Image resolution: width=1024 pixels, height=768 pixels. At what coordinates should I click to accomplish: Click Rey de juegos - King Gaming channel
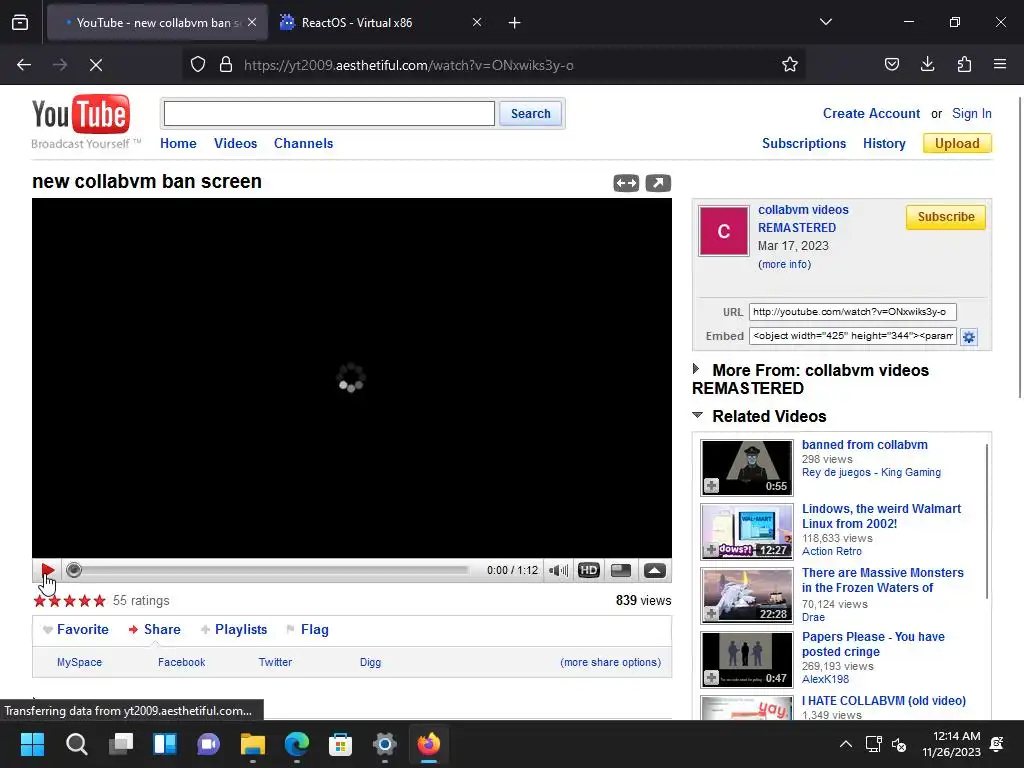click(871, 472)
